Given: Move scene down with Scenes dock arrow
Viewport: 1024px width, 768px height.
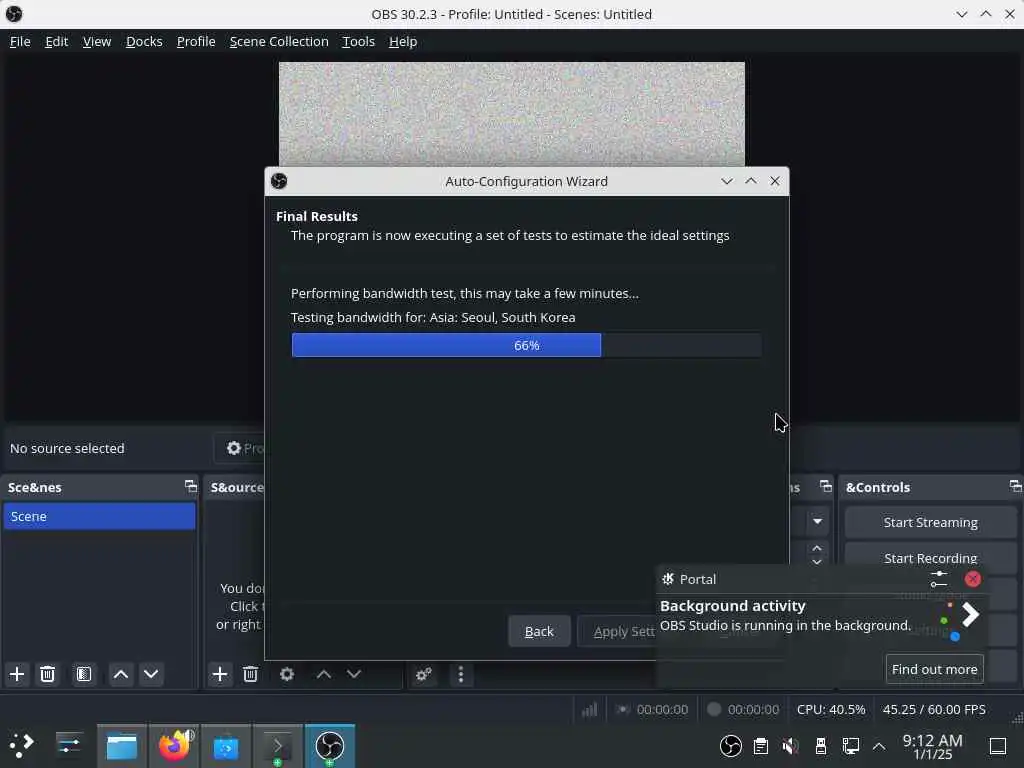Looking at the screenshot, I should pos(151,674).
